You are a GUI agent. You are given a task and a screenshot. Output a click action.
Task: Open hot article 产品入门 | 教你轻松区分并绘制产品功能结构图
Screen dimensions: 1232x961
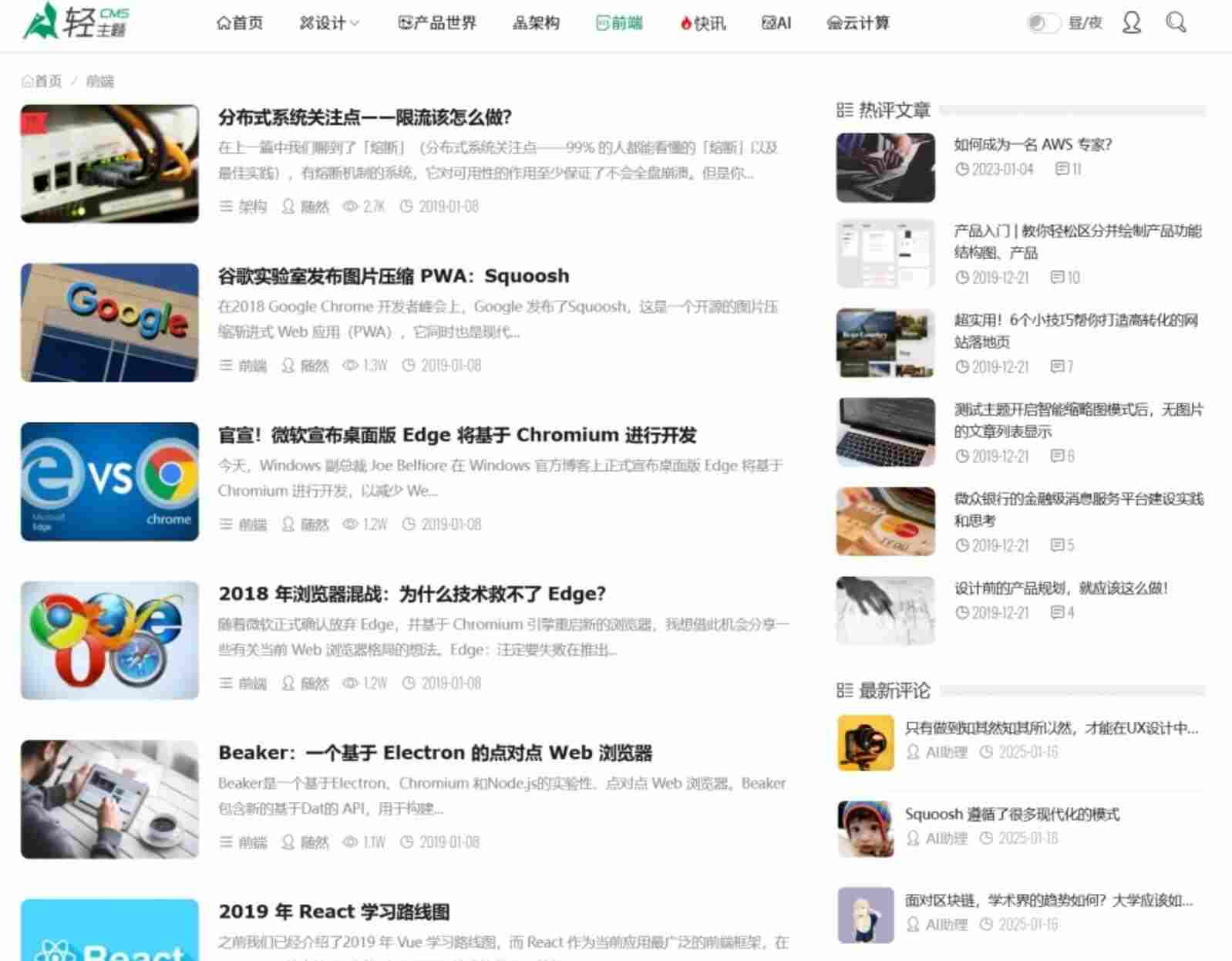[1078, 241]
